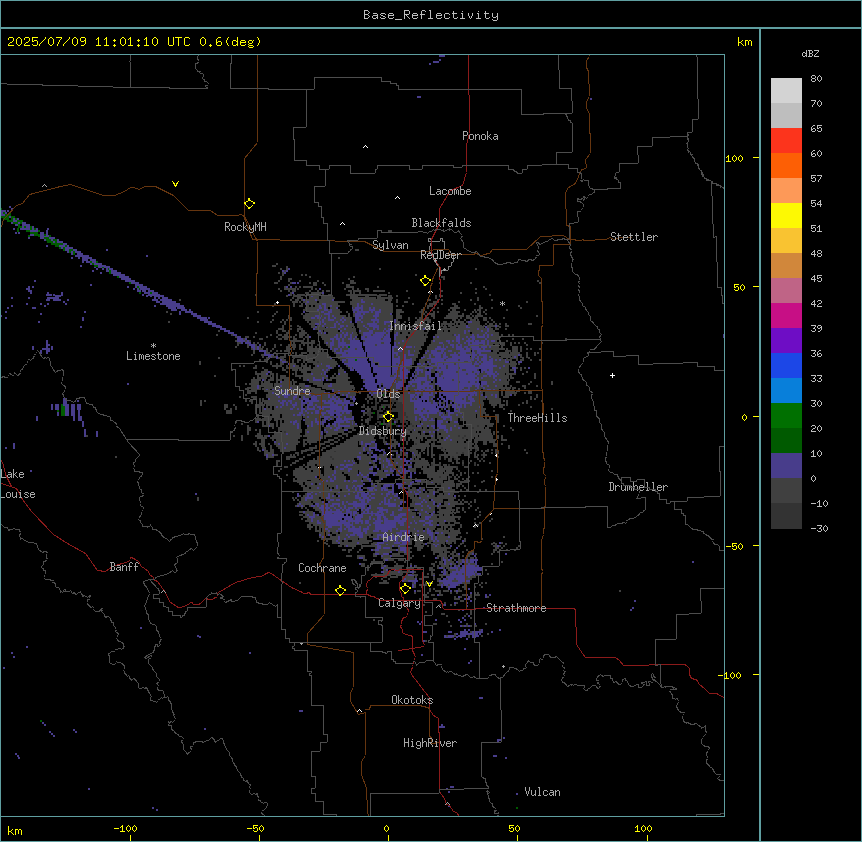Screen dimensions: 862x842
Task: Click the asterisk marker above Limestone
Action: (153, 346)
